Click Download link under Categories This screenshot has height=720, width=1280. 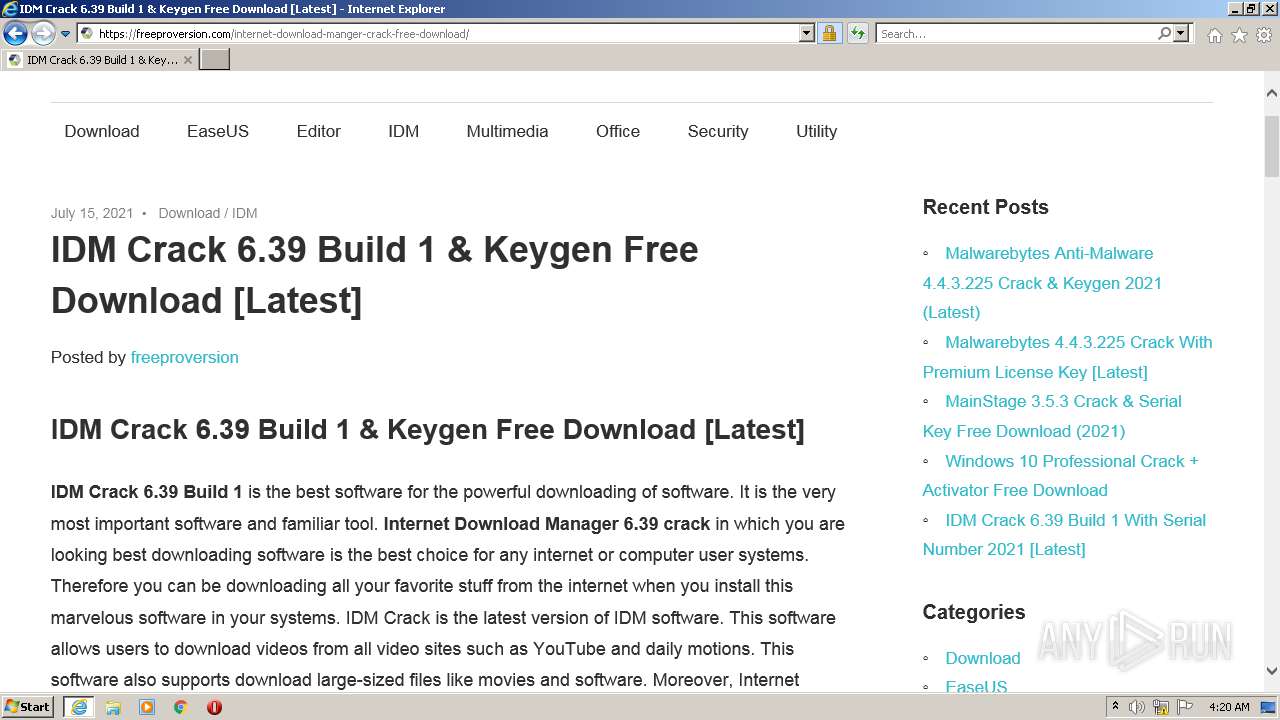(x=983, y=658)
